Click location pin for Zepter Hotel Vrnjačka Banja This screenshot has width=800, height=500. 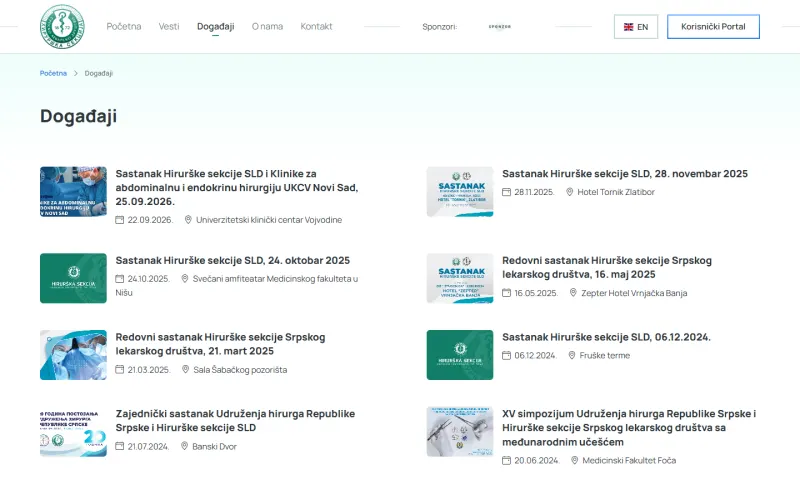tap(573, 293)
